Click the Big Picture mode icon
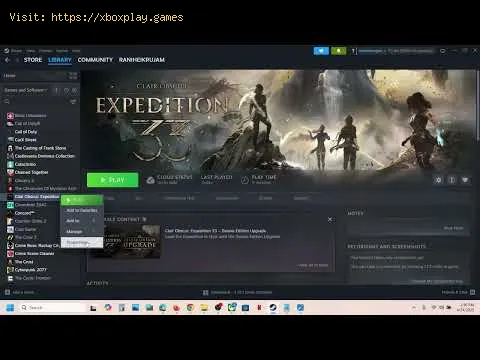This screenshot has height=360, width=480. [443, 51]
